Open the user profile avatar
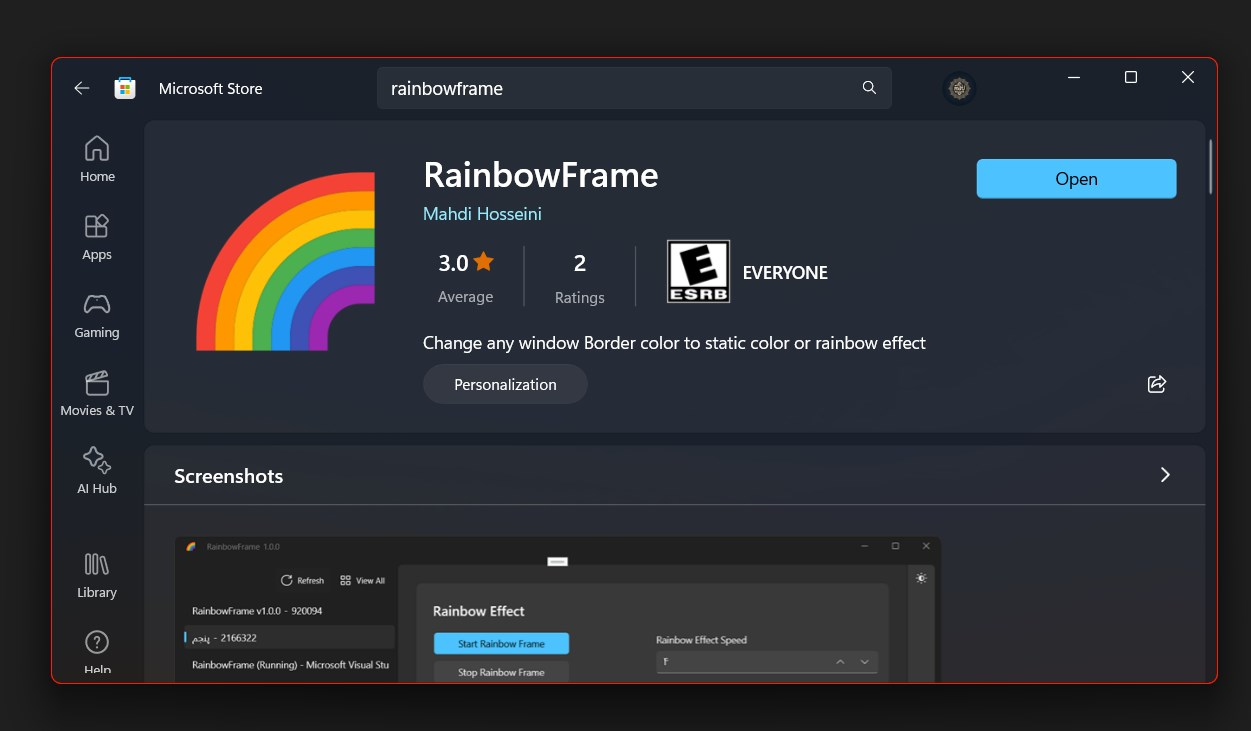Viewport: 1251px width, 731px height. pyautogui.click(x=959, y=88)
